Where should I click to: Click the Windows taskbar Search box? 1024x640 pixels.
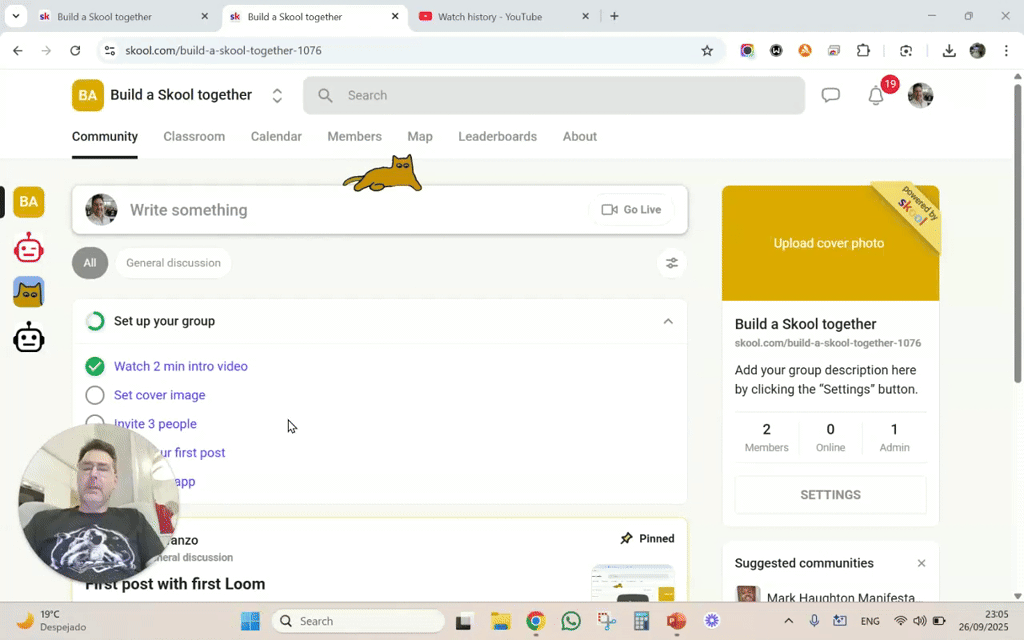[x=358, y=621]
